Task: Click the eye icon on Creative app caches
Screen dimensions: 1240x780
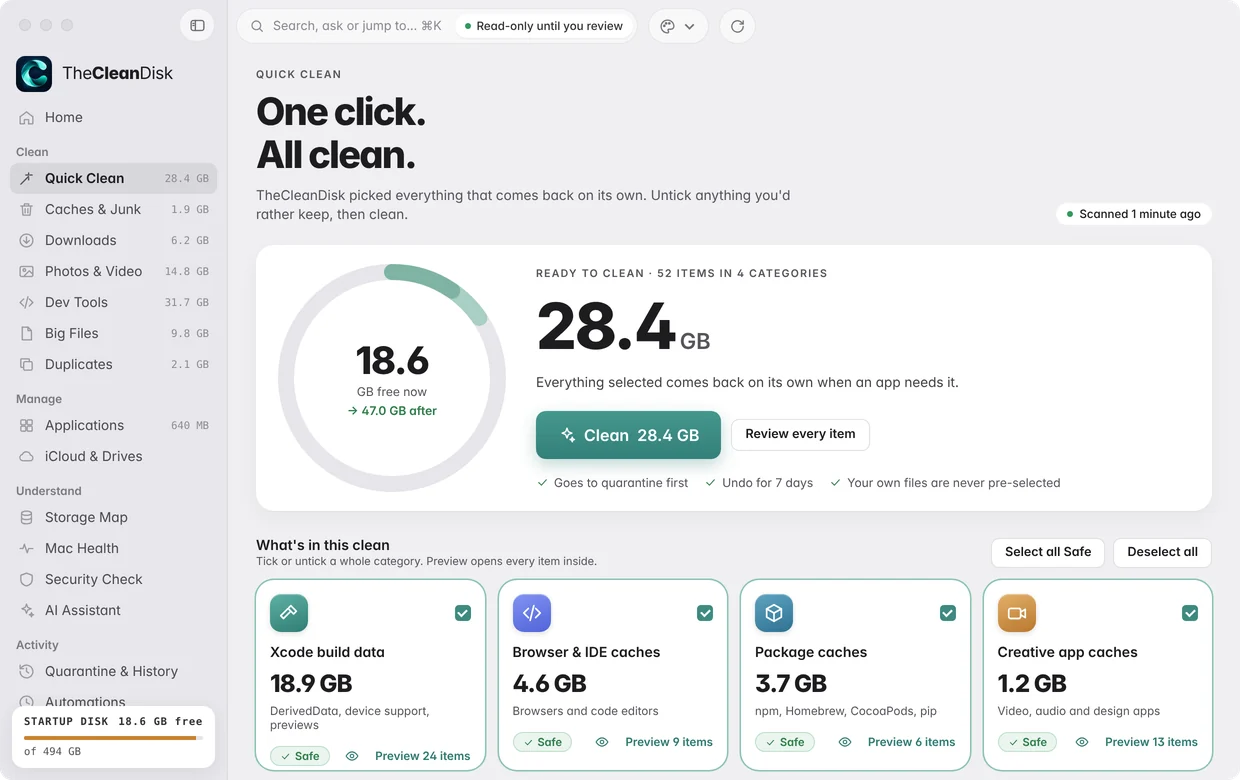Action: [1082, 742]
